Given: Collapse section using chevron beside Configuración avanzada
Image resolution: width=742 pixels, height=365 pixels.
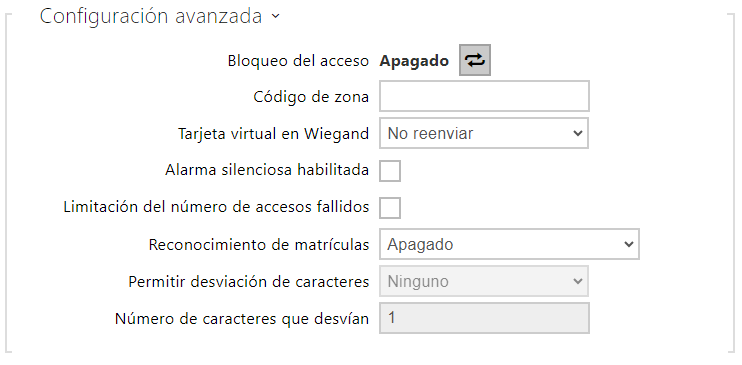Looking at the screenshot, I should click(276, 17).
